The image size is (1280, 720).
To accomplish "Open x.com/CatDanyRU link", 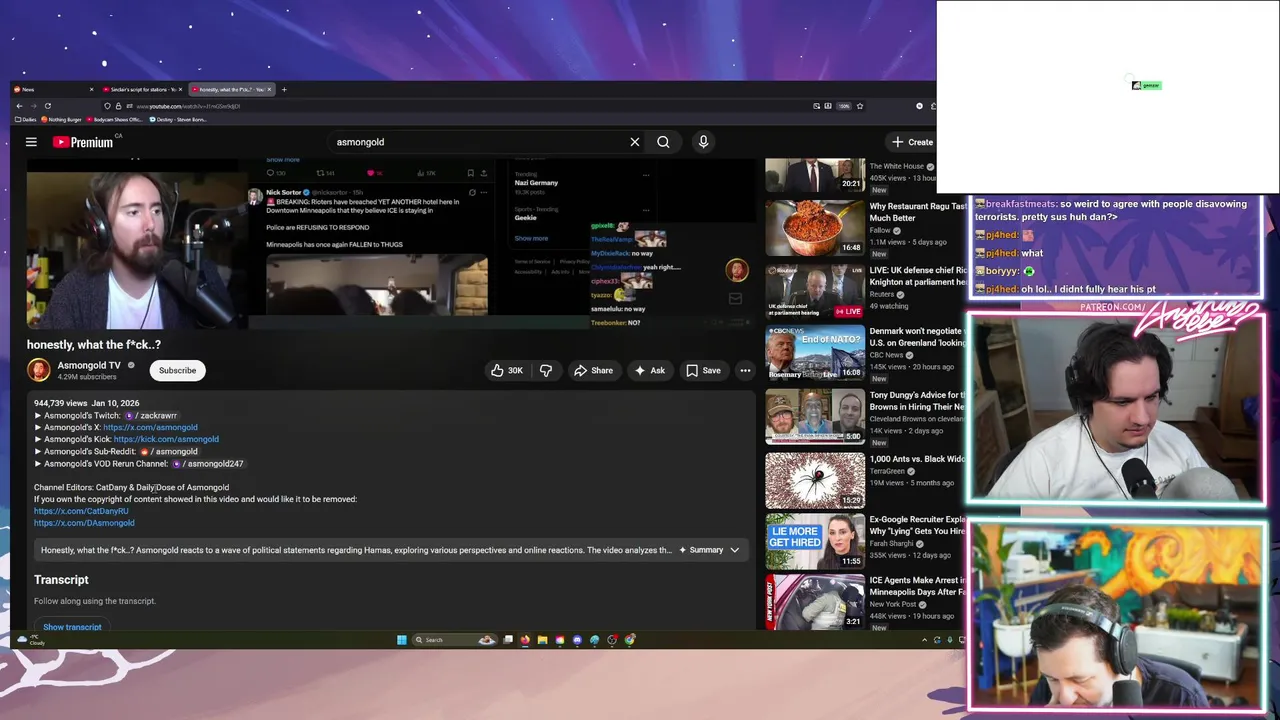I will pos(81,511).
